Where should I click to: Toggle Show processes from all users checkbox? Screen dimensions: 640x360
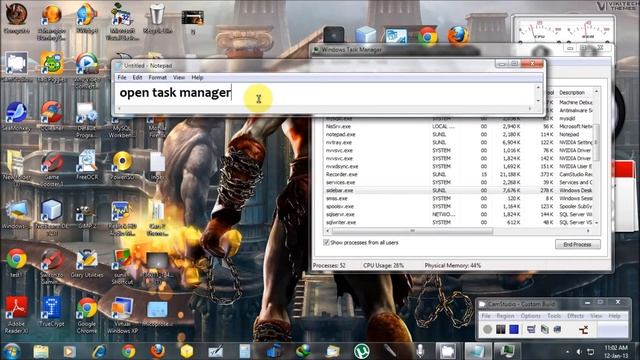327,242
